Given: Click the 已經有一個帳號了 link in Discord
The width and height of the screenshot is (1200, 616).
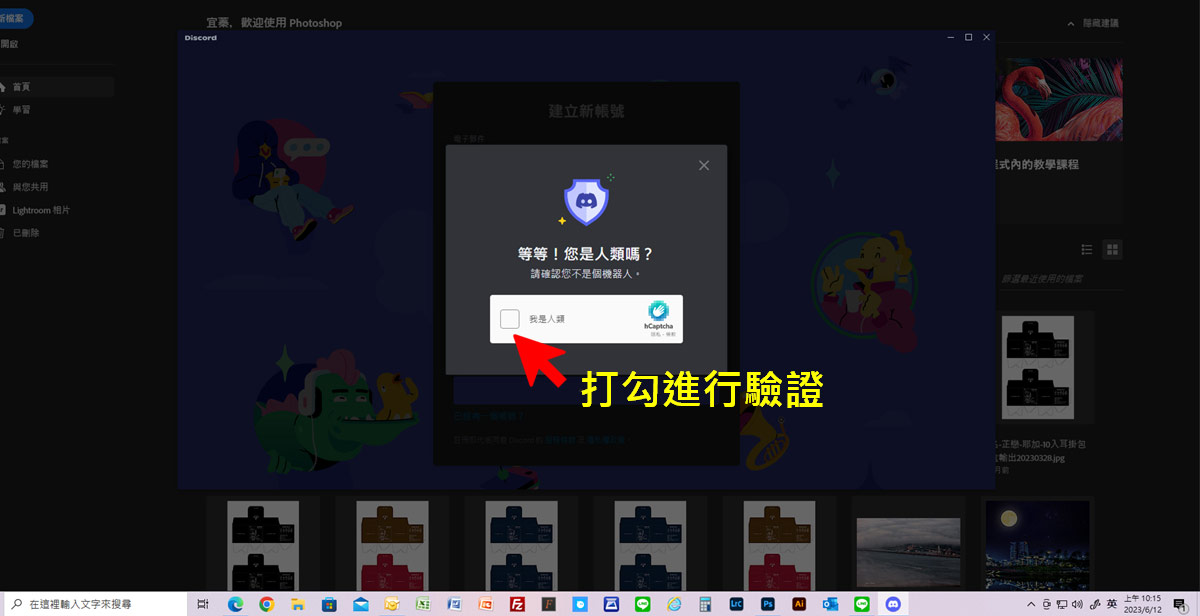Looking at the screenshot, I should [x=491, y=416].
